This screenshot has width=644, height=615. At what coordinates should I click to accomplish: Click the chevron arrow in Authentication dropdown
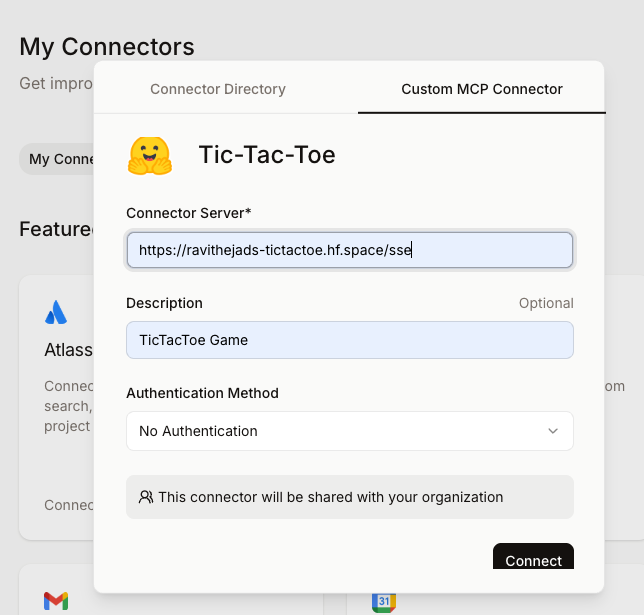(553, 431)
